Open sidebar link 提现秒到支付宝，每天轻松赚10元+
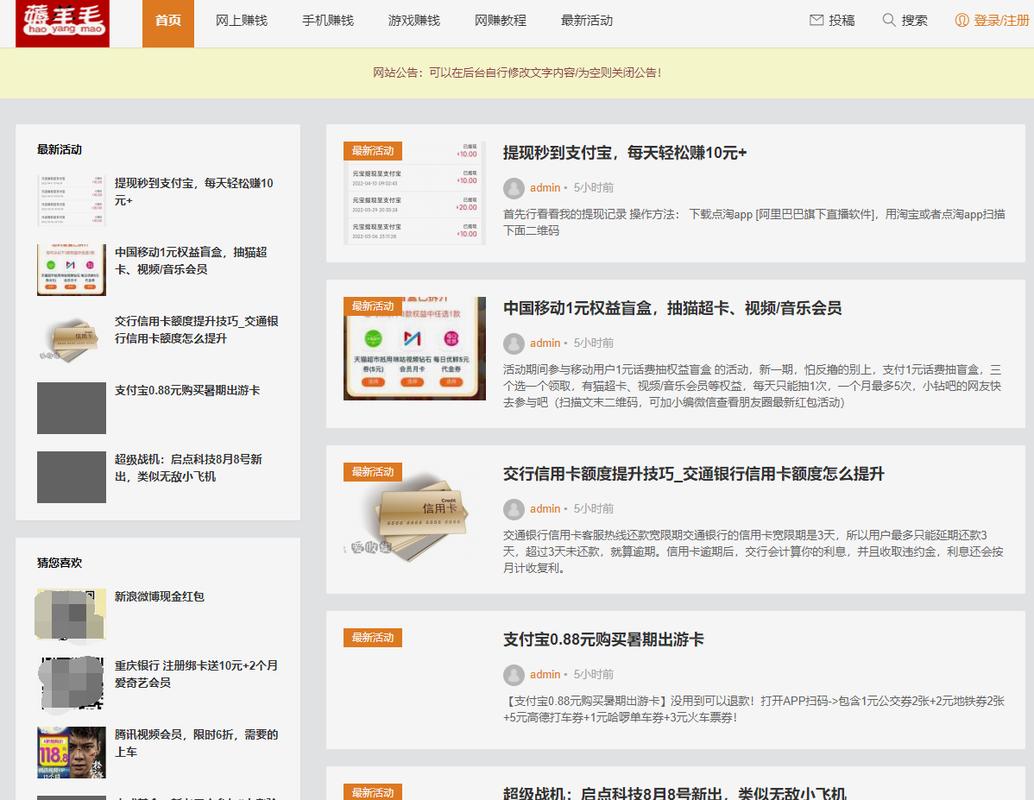This screenshot has height=800, width=1034. click(x=194, y=191)
